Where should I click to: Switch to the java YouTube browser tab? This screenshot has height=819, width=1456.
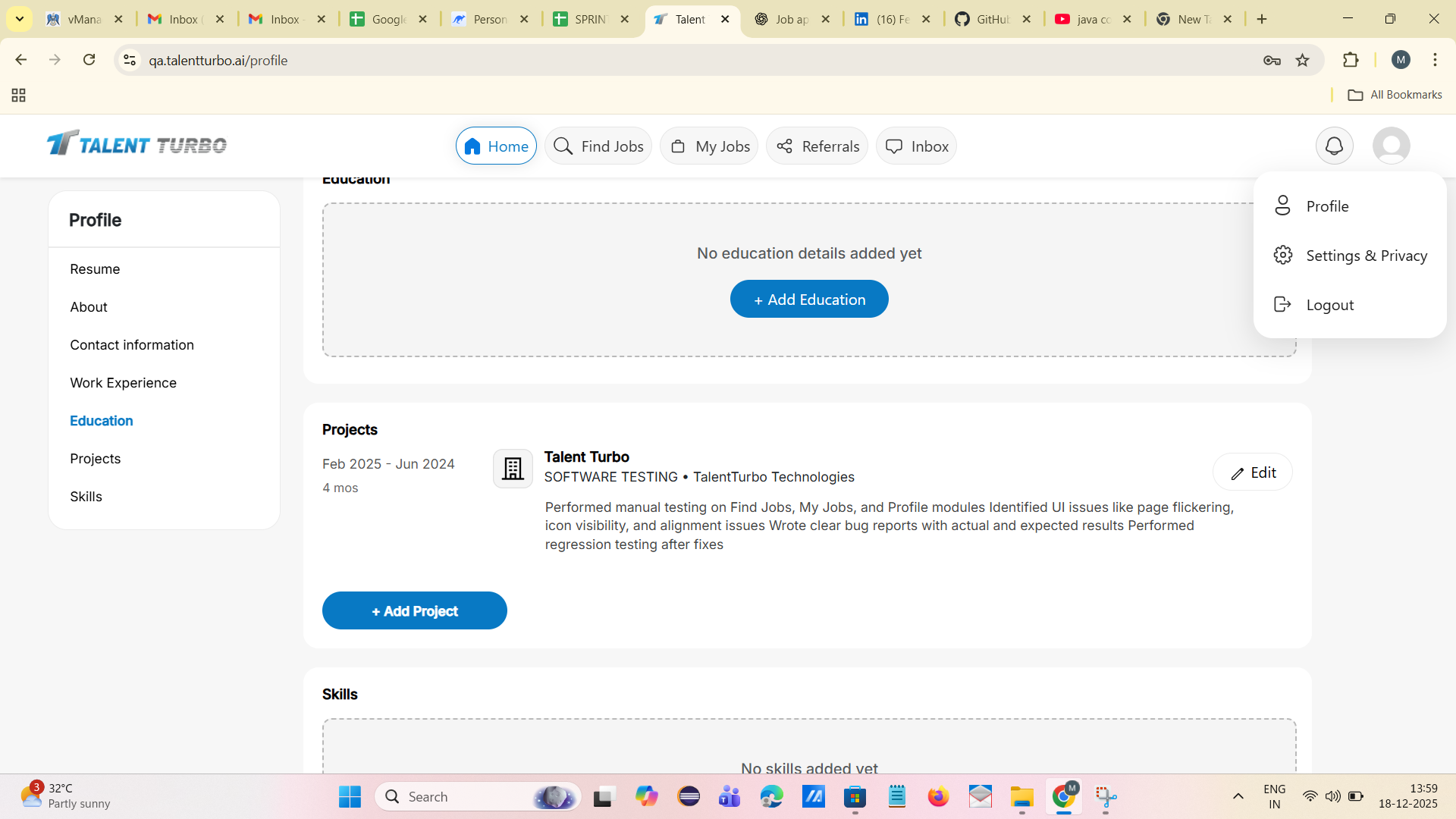[x=1093, y=19]
